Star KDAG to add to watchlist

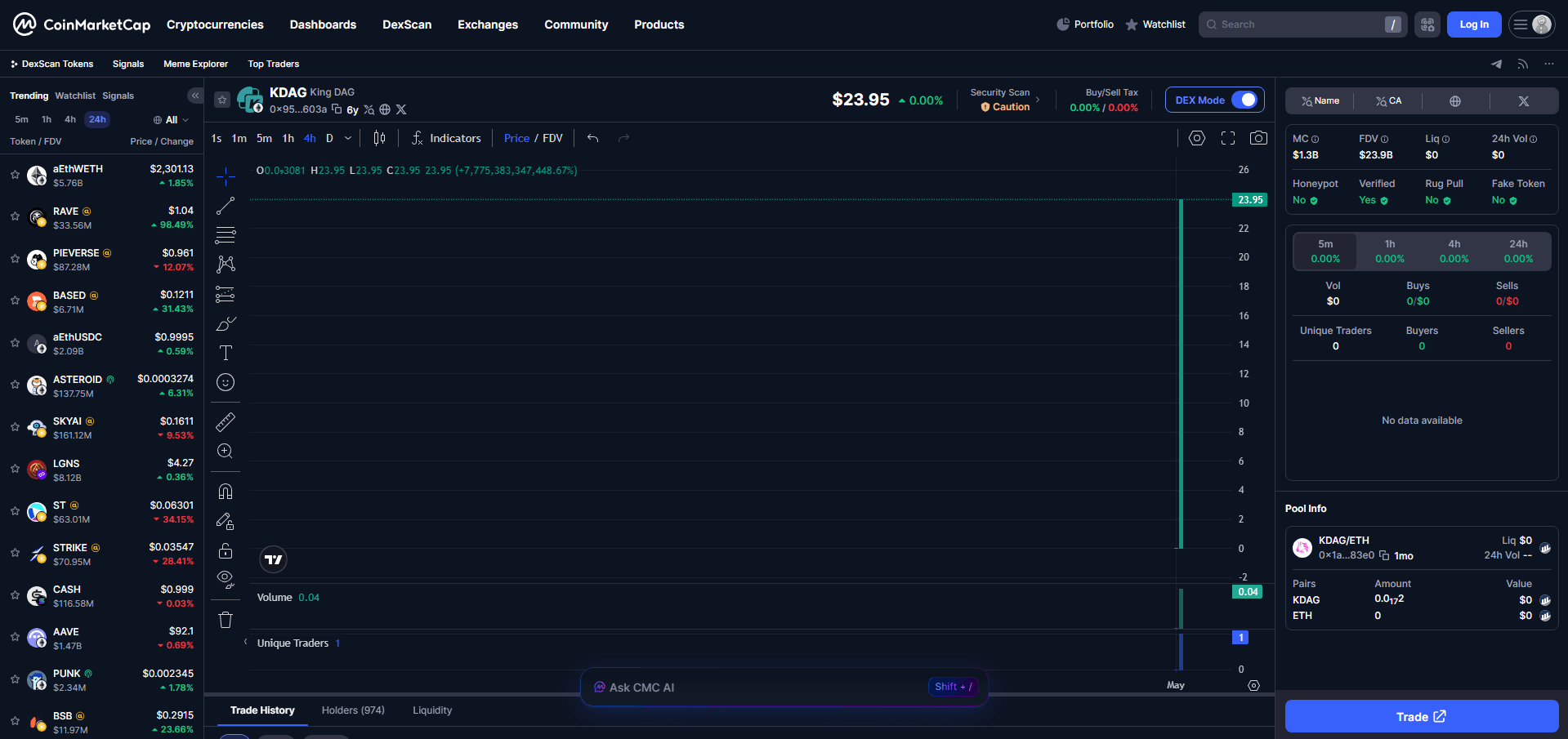(x=222, y=100)
